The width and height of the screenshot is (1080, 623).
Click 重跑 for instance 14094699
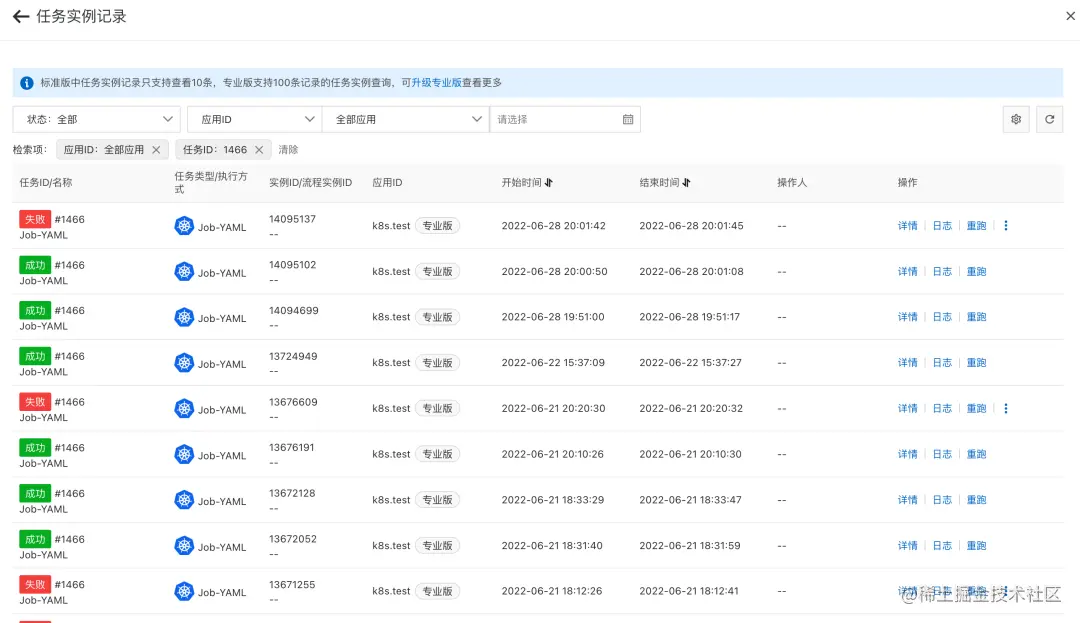[976, 317]
